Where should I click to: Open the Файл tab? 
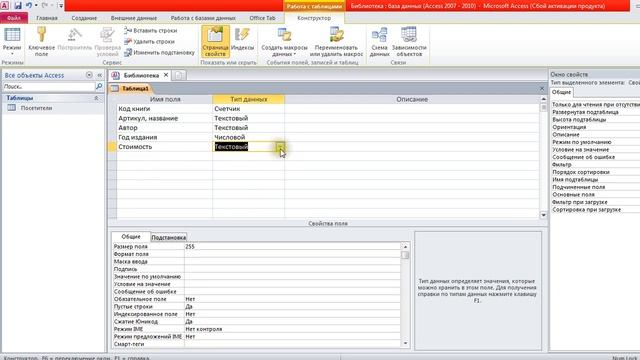point(14,18)
